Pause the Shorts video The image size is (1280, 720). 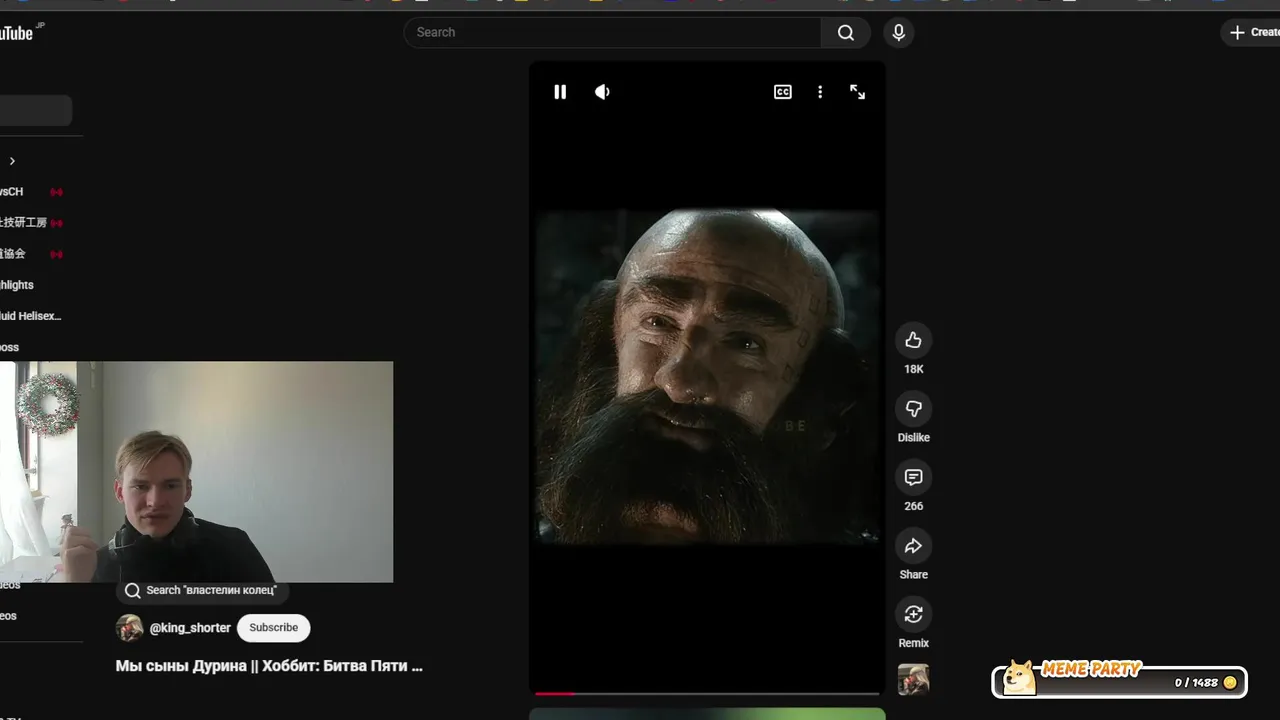click(x=560, y=92)
